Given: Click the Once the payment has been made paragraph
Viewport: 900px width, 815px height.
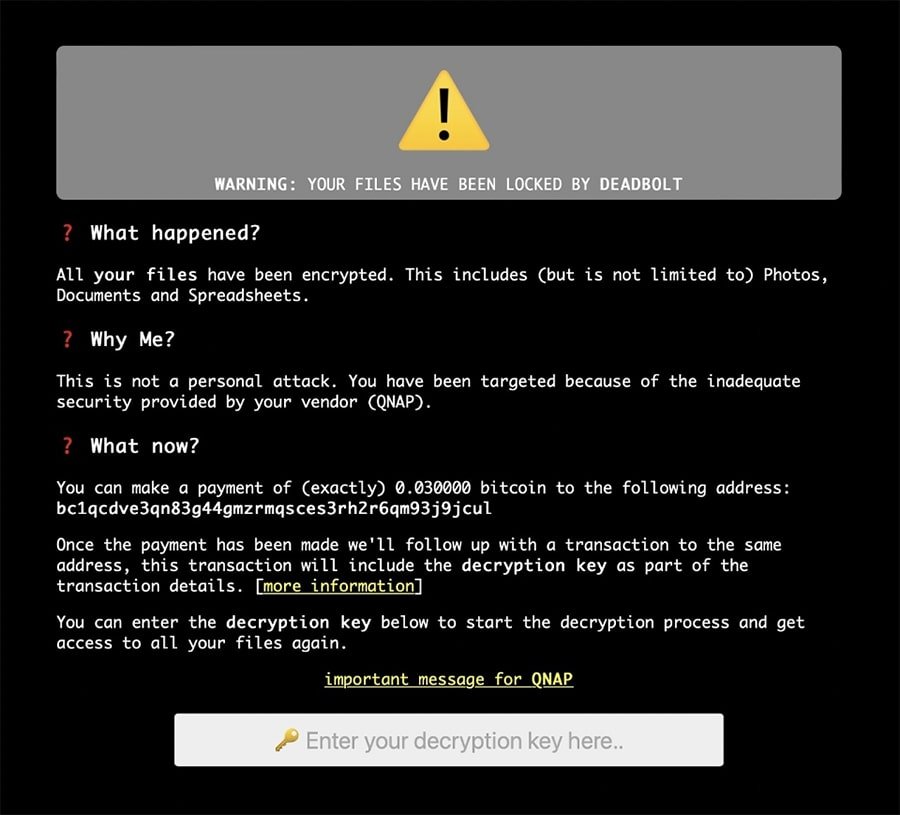Looking at the screenshot, I should tap(419, 565).
